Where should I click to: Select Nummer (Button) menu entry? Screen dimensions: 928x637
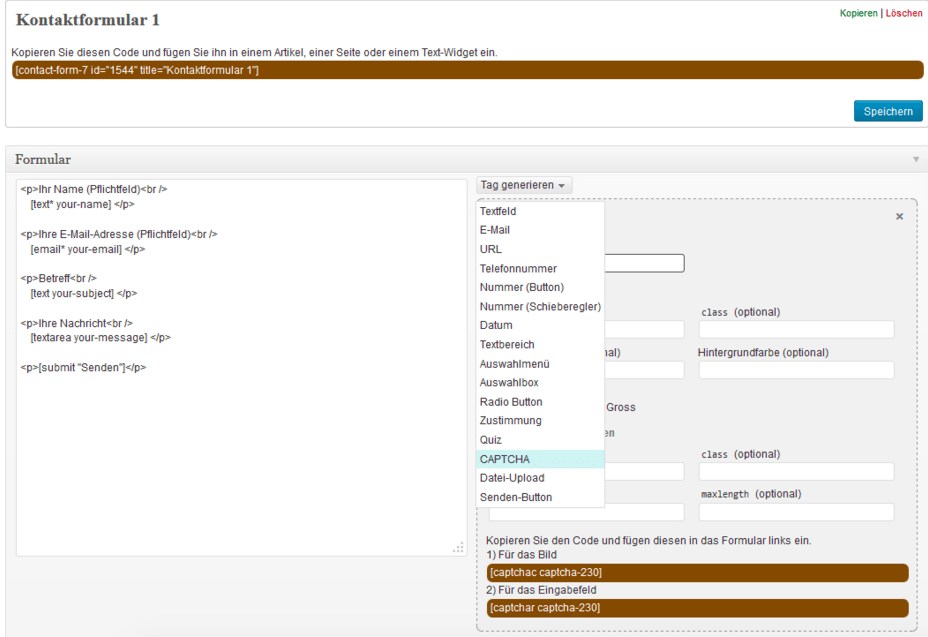tap(540, 288)
